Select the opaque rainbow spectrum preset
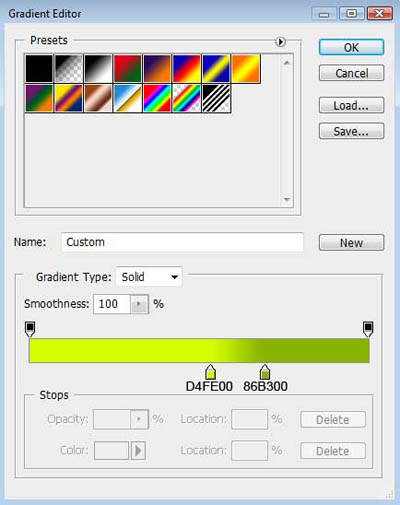 click(x=157, y=98)
